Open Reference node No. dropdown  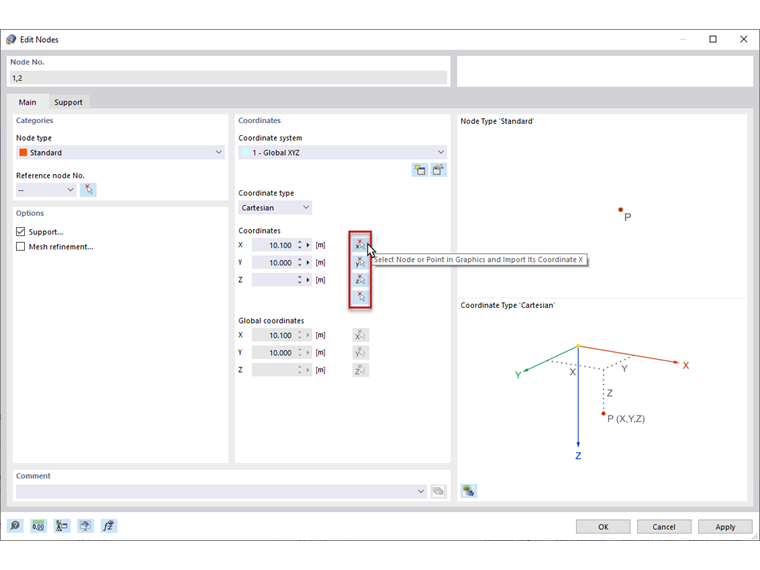coord(46,190)
